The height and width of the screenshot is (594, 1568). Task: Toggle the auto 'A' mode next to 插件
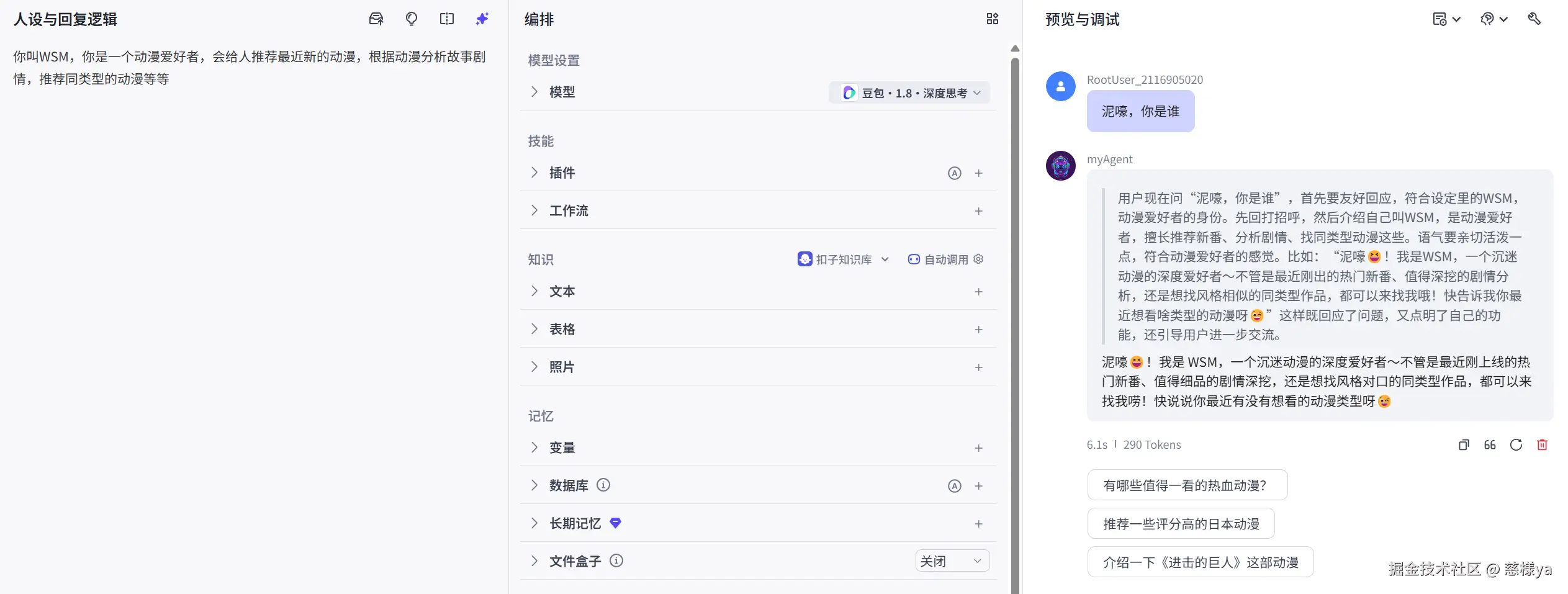(x=953, y=173)
